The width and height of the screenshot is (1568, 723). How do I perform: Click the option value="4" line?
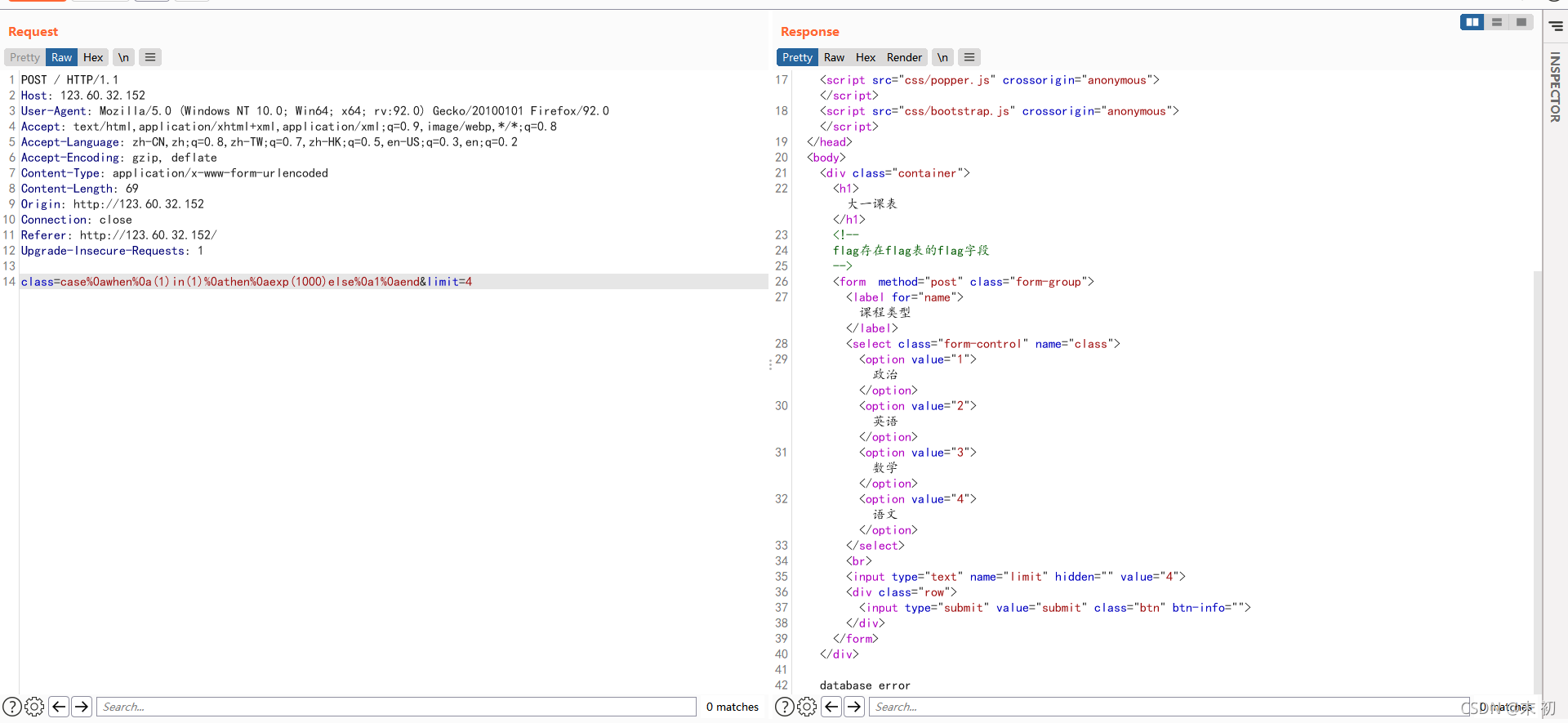click(x=918, y=499)
